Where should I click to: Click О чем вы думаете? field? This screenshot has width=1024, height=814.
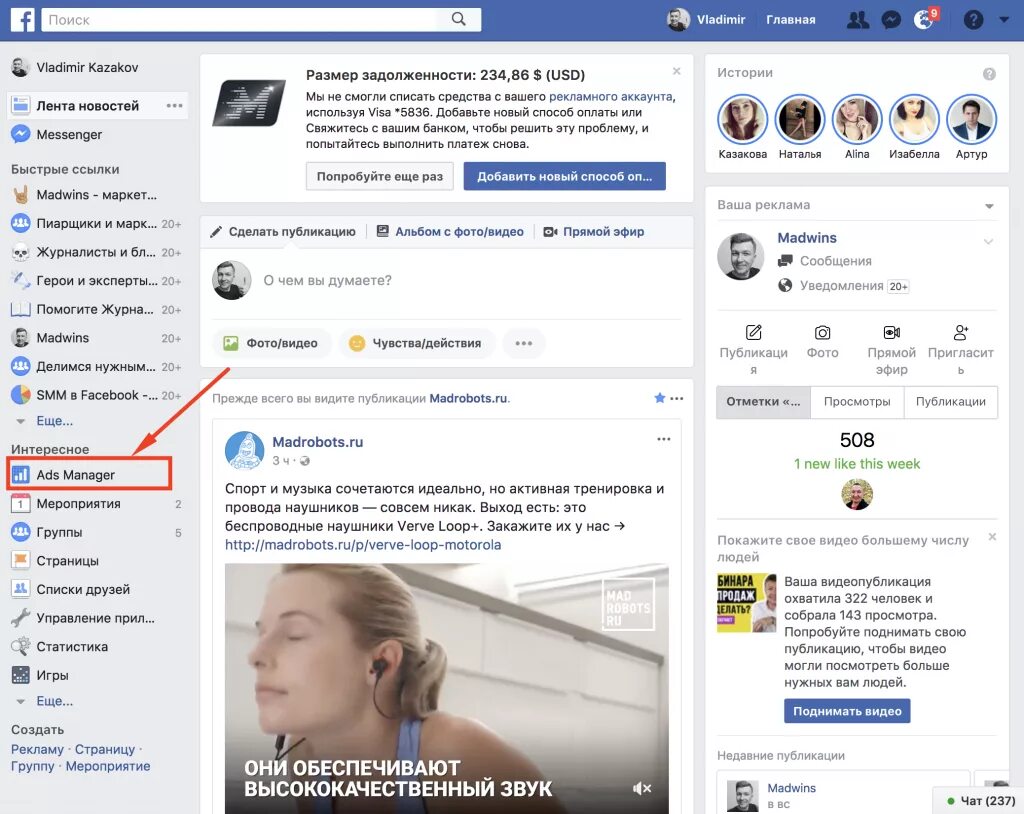(327, 280)
